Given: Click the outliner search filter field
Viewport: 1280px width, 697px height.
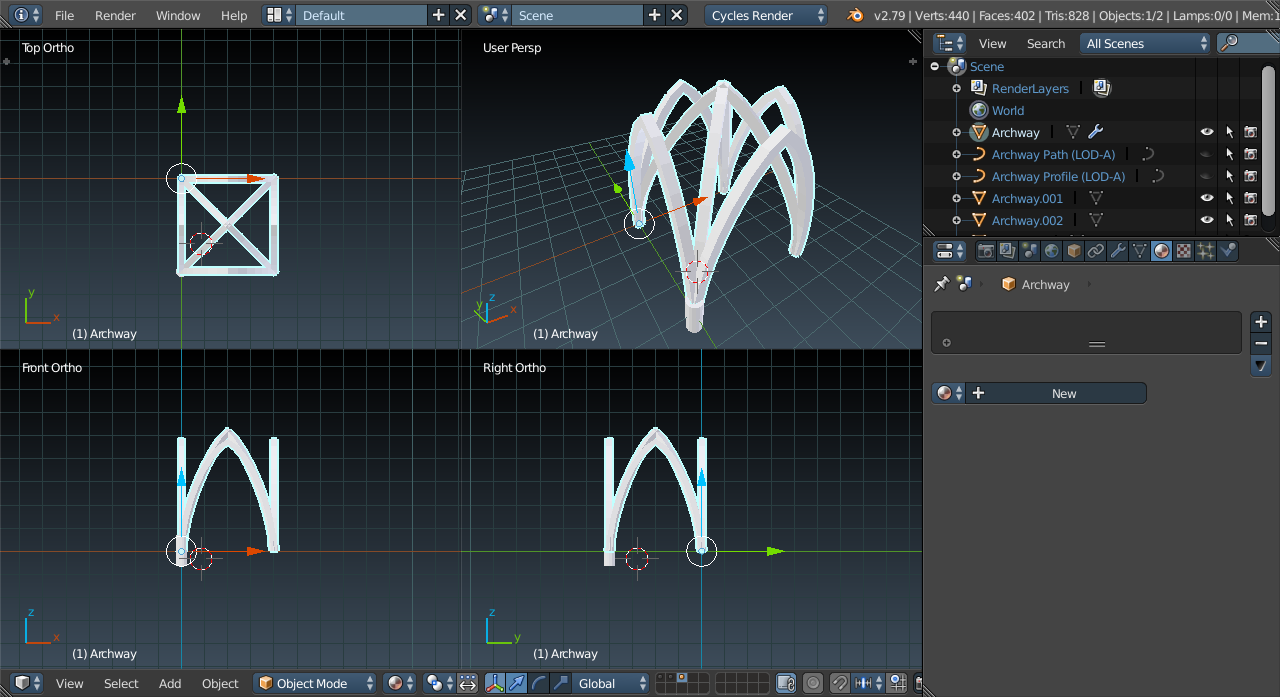Looking at the screenshot, I should pyautogui.click(x=1250, y=43).
